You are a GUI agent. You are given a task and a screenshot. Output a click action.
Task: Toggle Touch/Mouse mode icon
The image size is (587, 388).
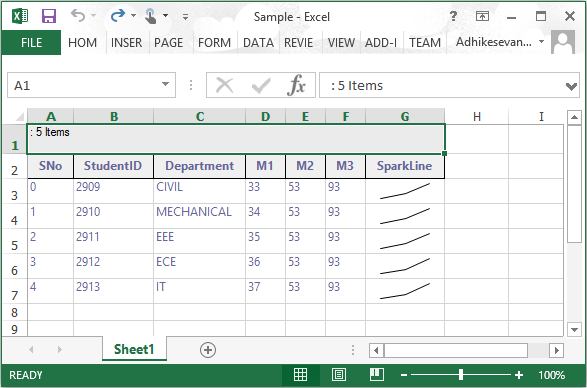[150, 16]
